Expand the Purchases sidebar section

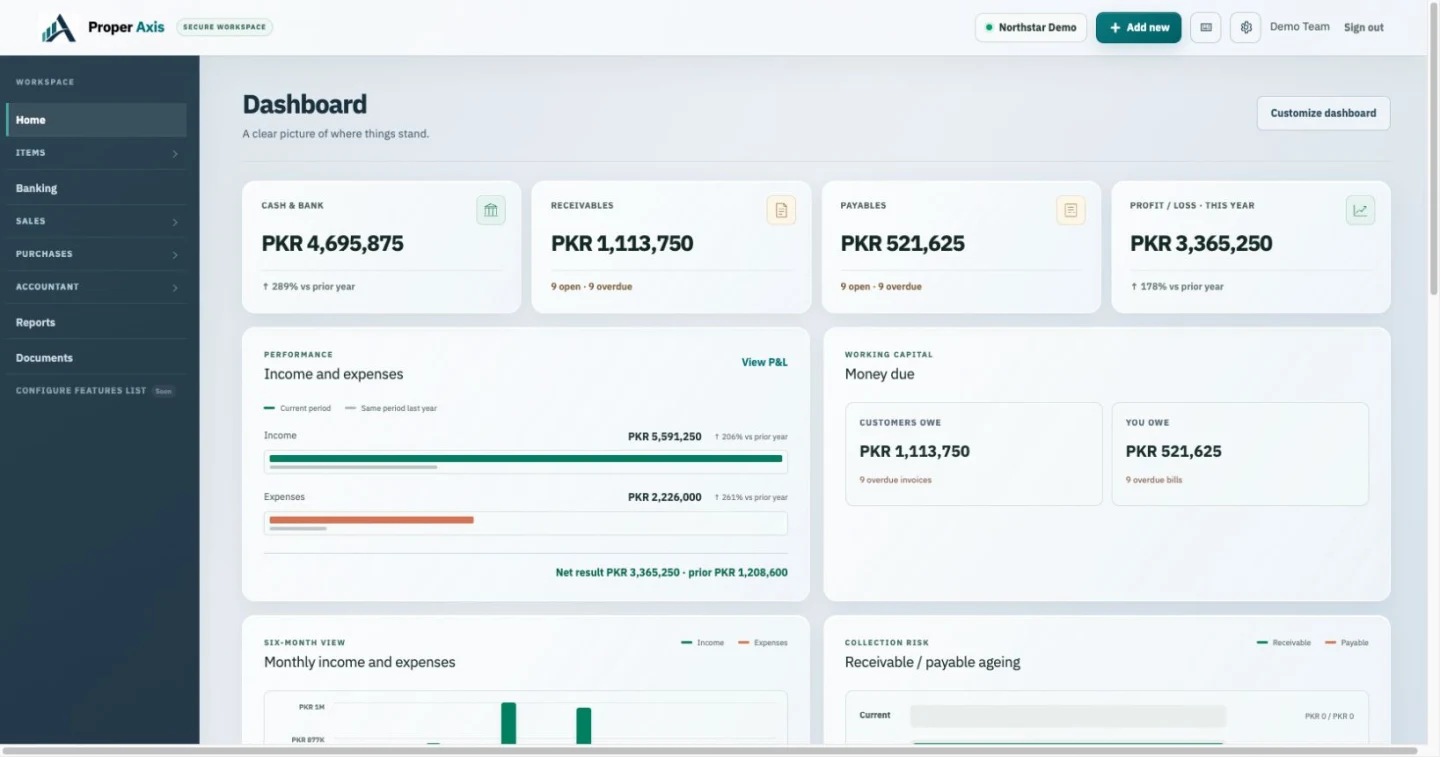coord(96,254)
